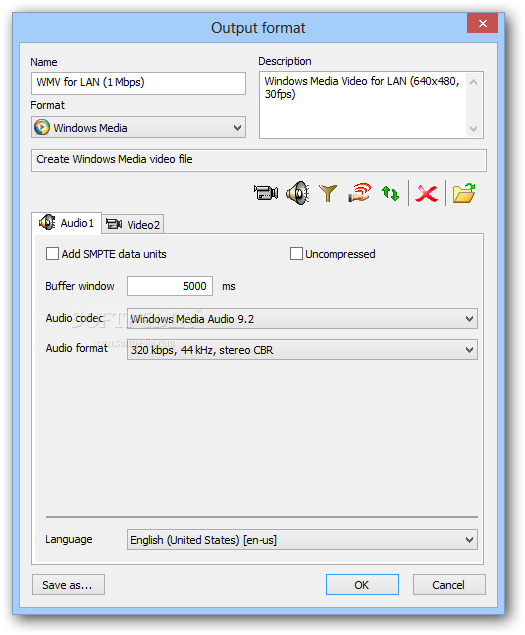525x635 pixels.
Task: Click the hand broadcast script icon
Action: click(359, 193)
